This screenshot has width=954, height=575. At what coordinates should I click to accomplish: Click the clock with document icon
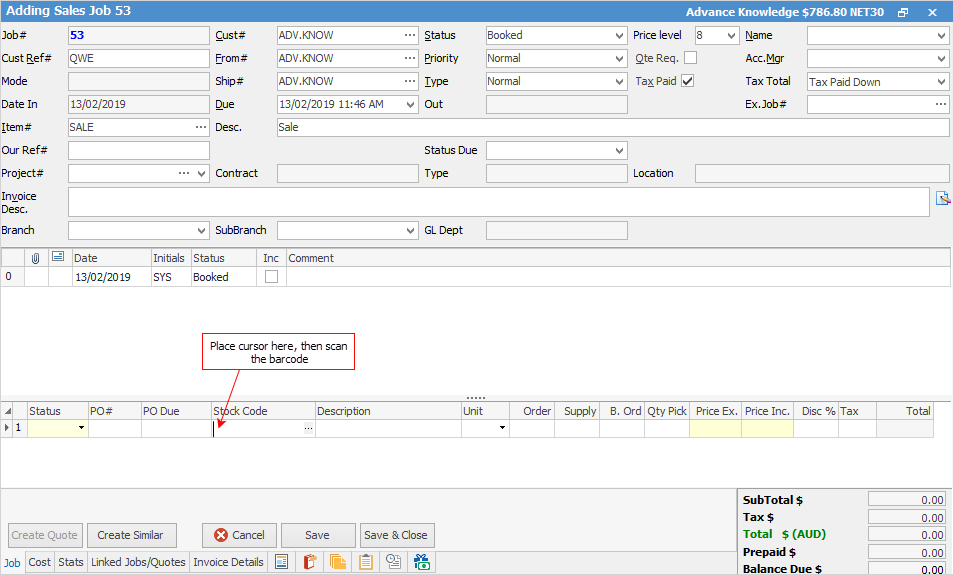(x=394, y=562)
